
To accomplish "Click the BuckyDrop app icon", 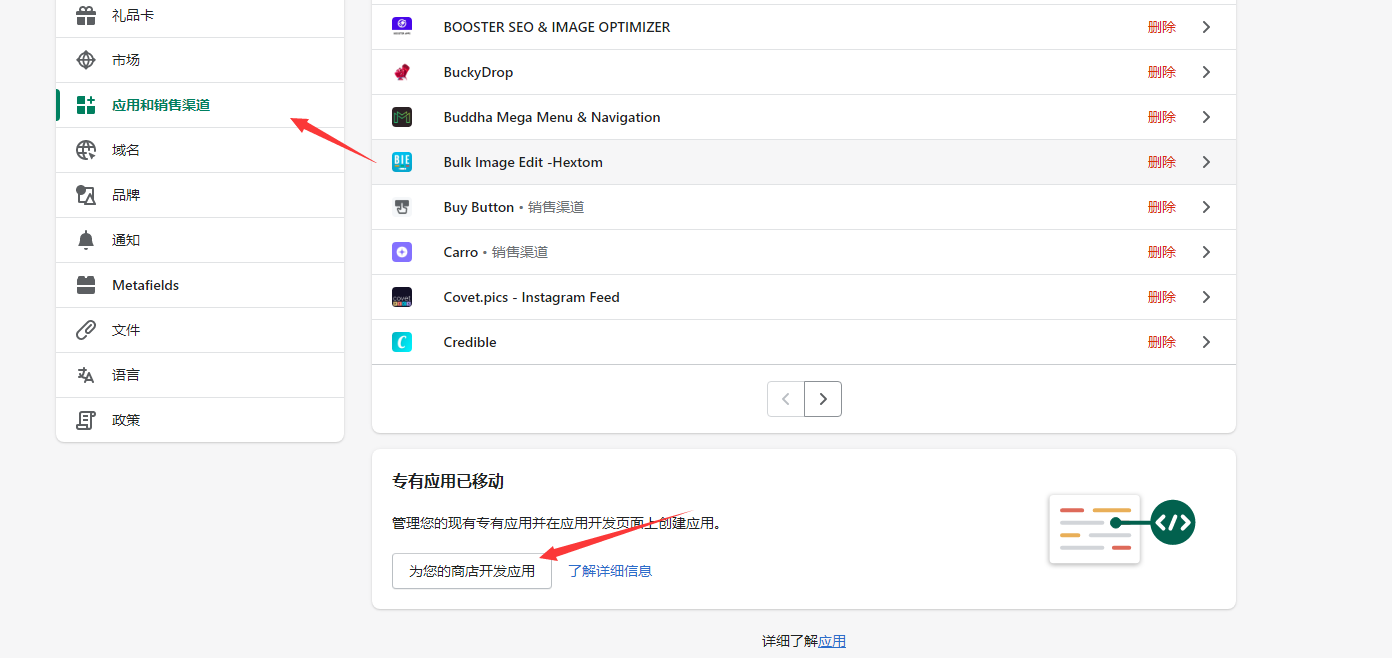I will coord(402,72).
